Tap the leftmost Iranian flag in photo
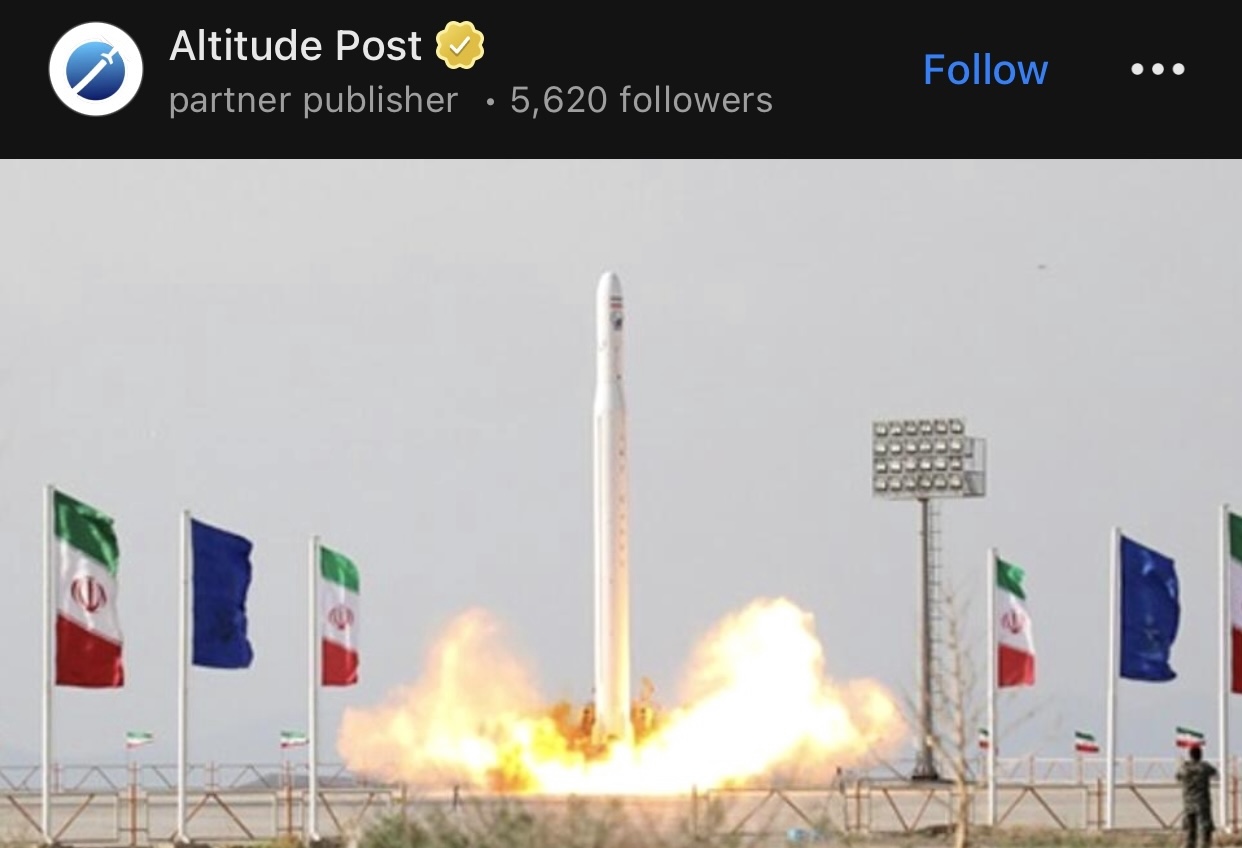Image resolution: width=1242 pixels, height=848 pixels. click(87, 590)
